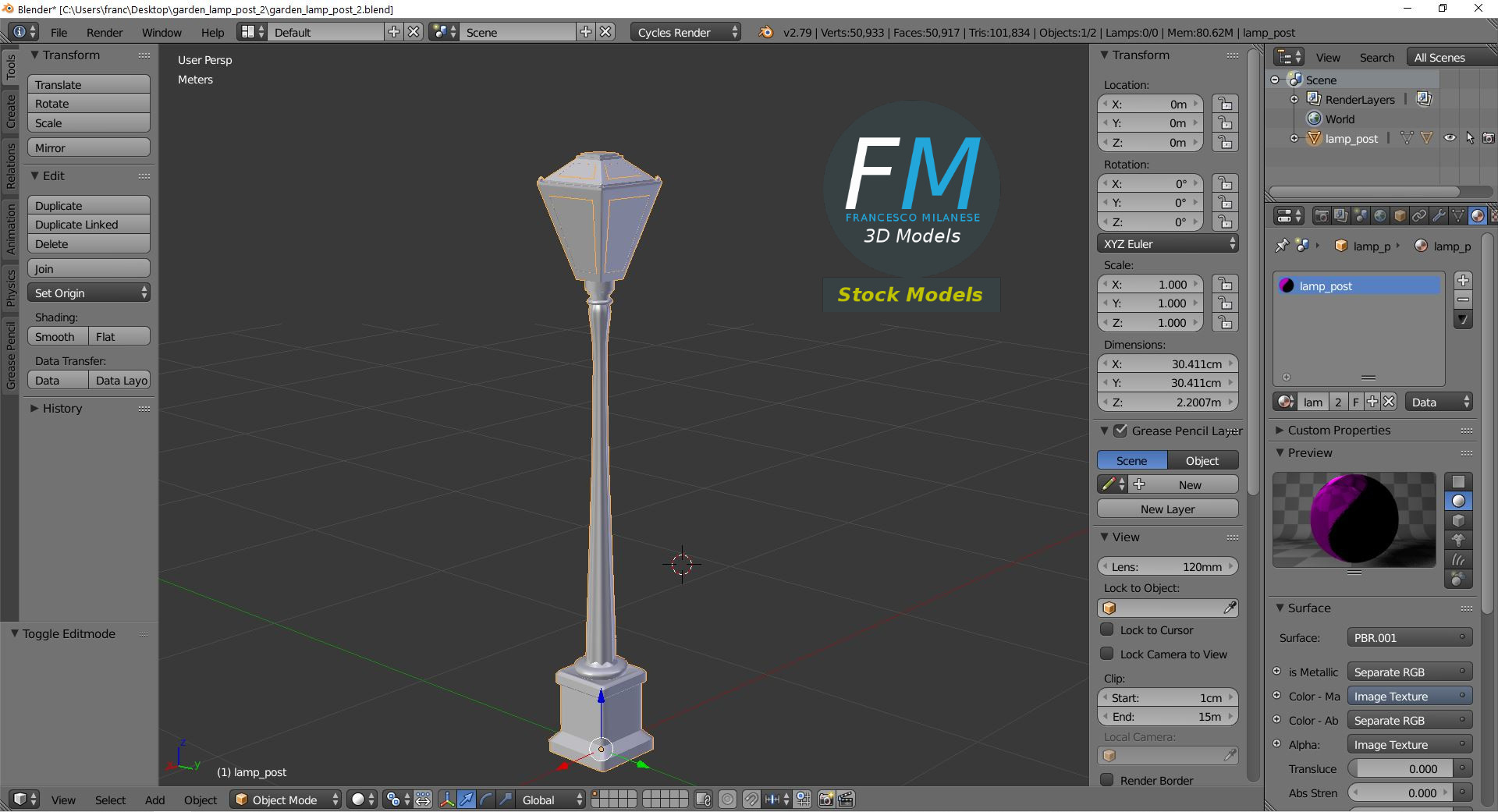Collapse the Preview panel
The width and height of the screenshot is (1498, 812).
[x=1280, y=452]
